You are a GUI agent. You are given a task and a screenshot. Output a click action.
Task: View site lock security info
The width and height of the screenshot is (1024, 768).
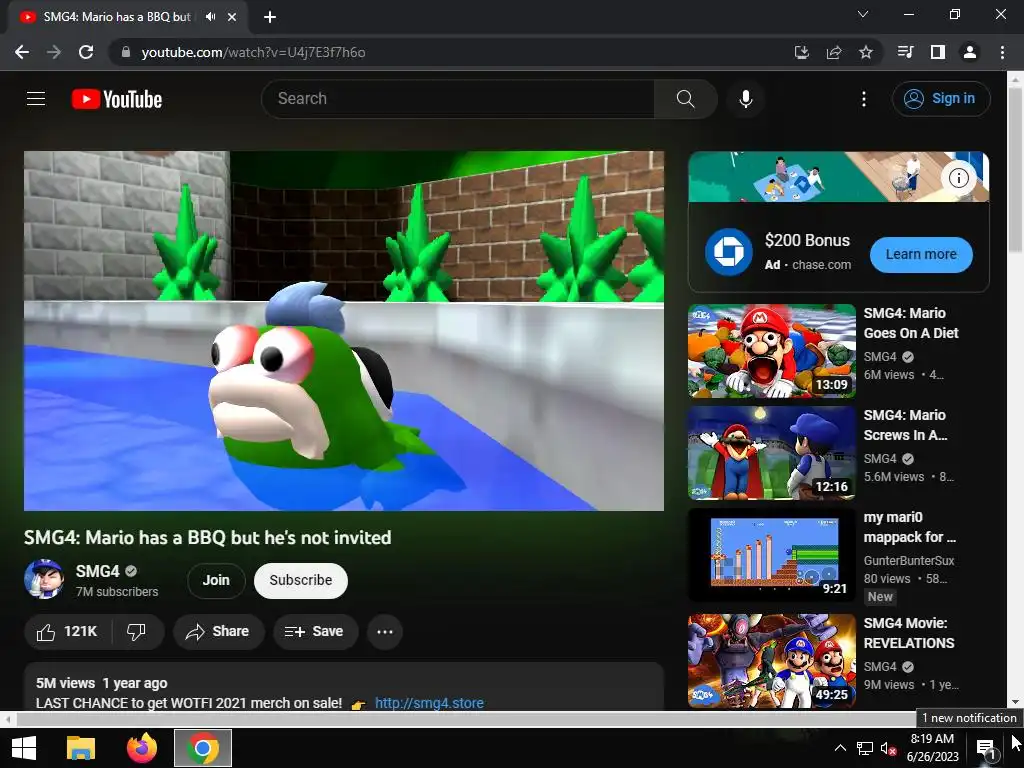tap(125, 52)
